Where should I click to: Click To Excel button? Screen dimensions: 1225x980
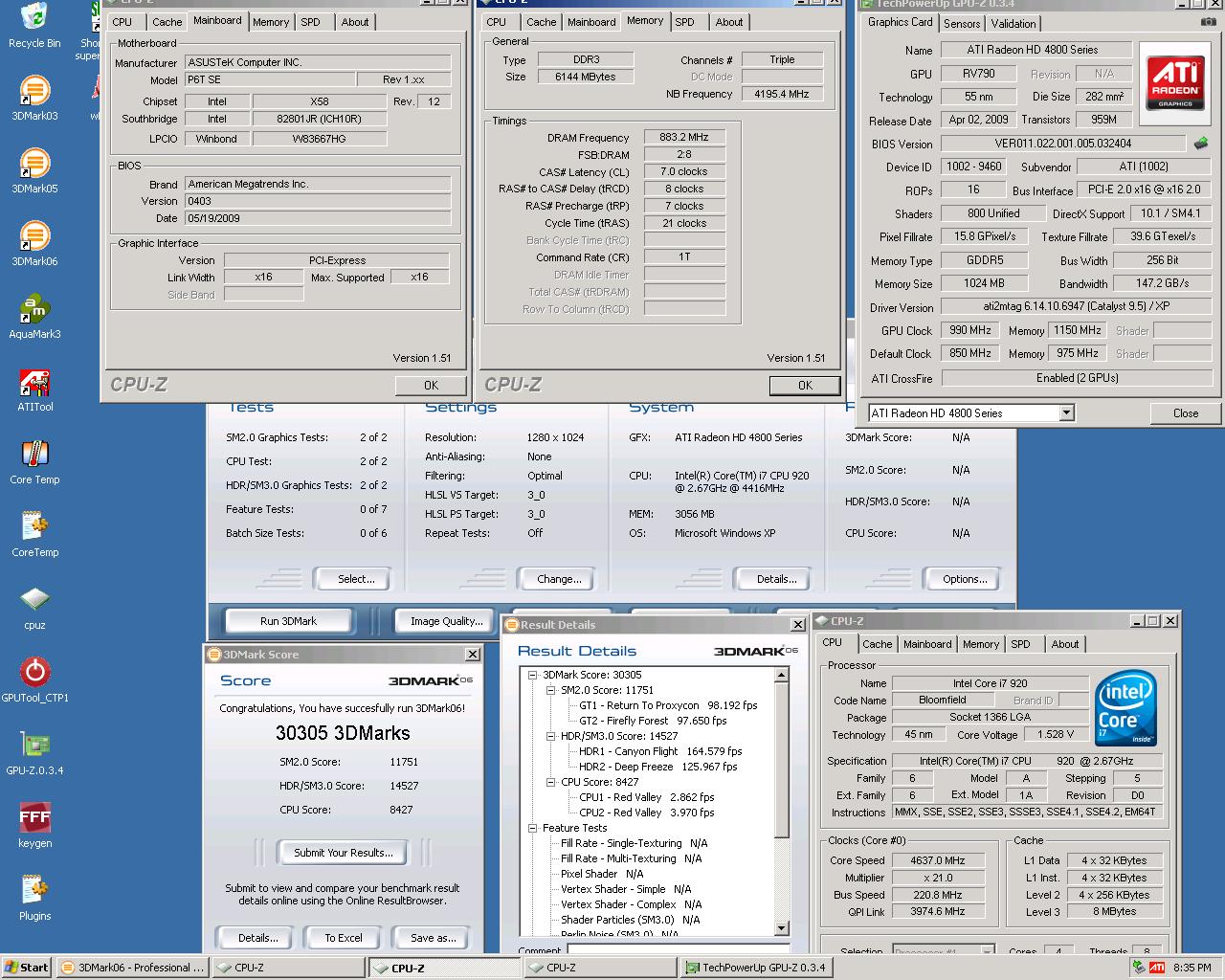pyautogui.click(x=344, y=938)
